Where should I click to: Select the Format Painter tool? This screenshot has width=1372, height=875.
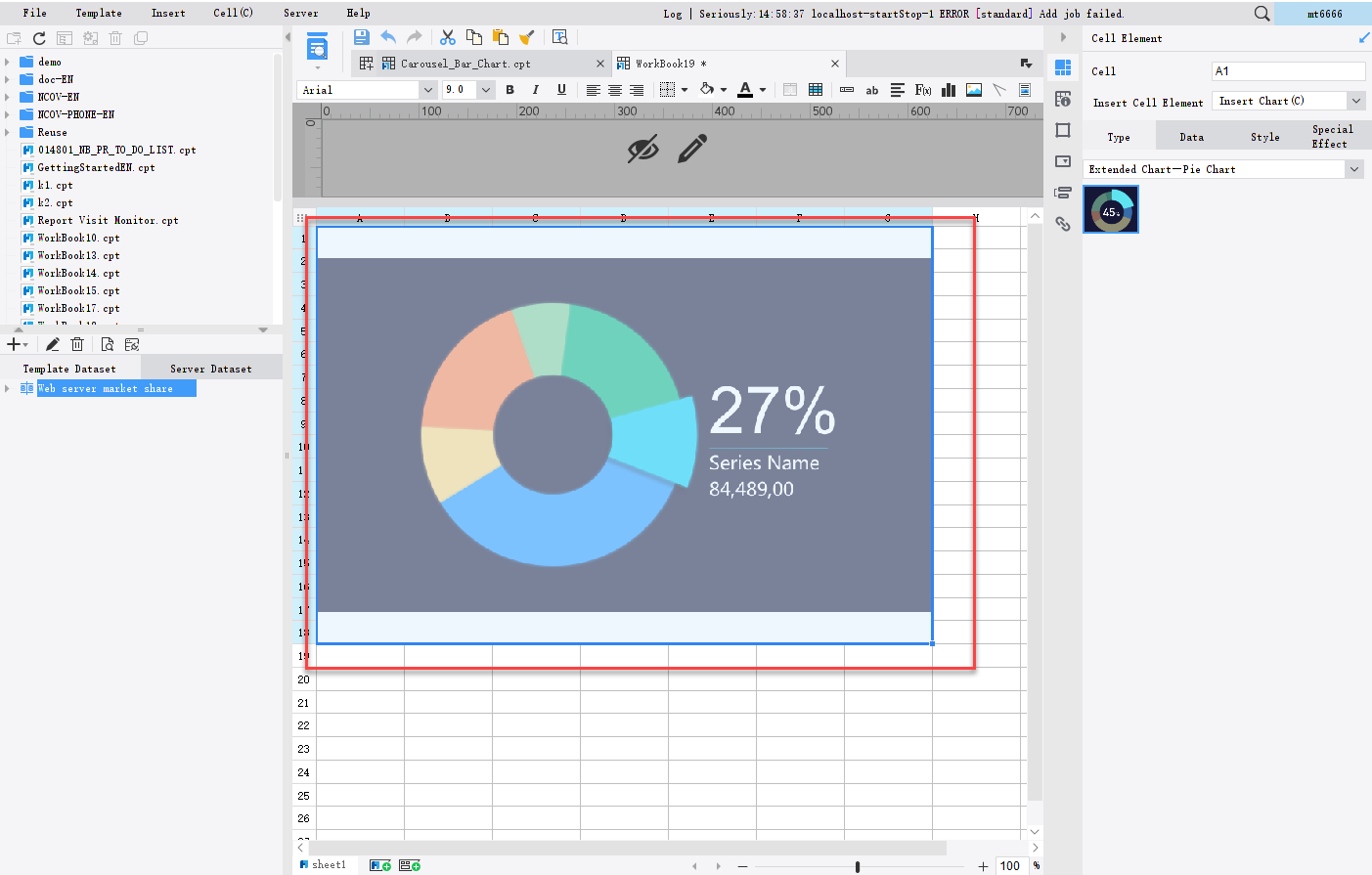point(527,36)
